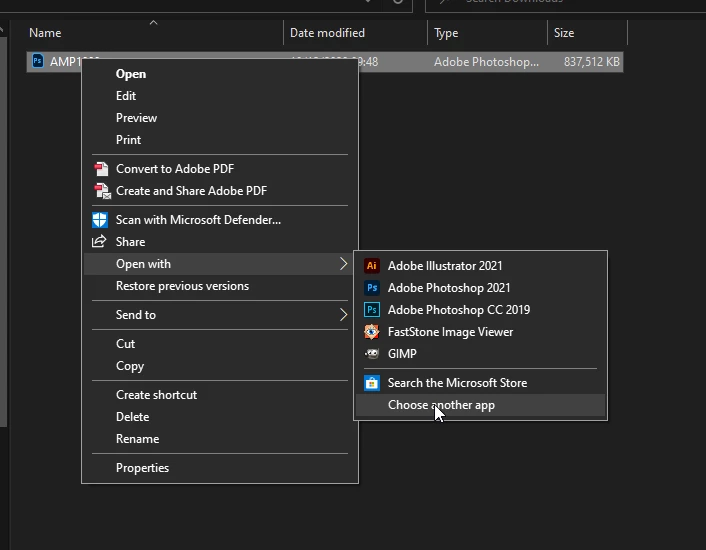Sort by the Size column header
This screenshot has width=706, height=550.
point(588,33)
